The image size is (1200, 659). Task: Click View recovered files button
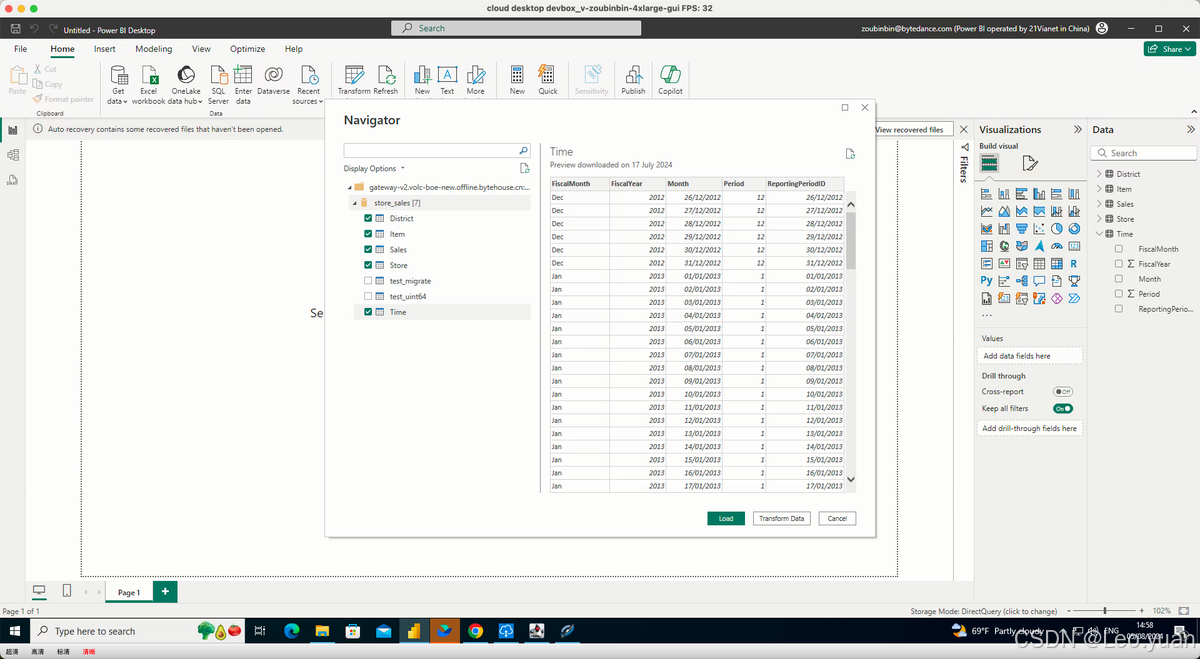click(x=910, y=130)
